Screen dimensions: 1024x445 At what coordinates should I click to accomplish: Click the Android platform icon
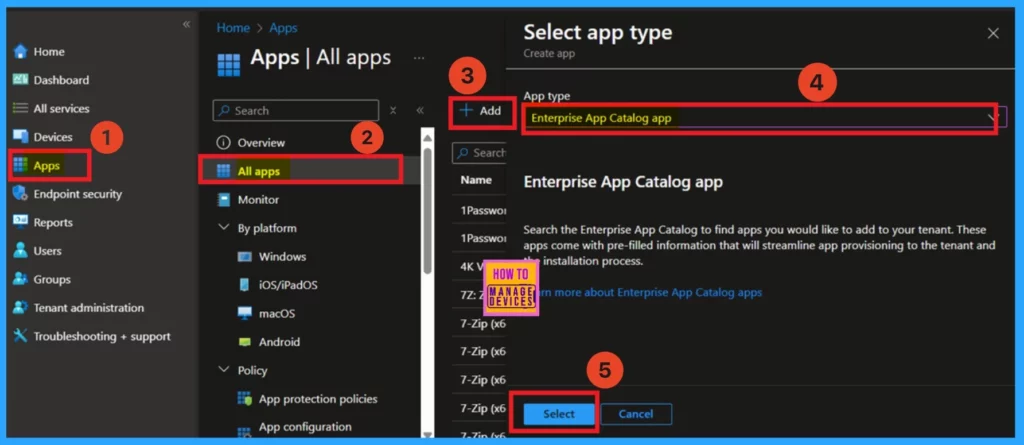tap(245, 342)
